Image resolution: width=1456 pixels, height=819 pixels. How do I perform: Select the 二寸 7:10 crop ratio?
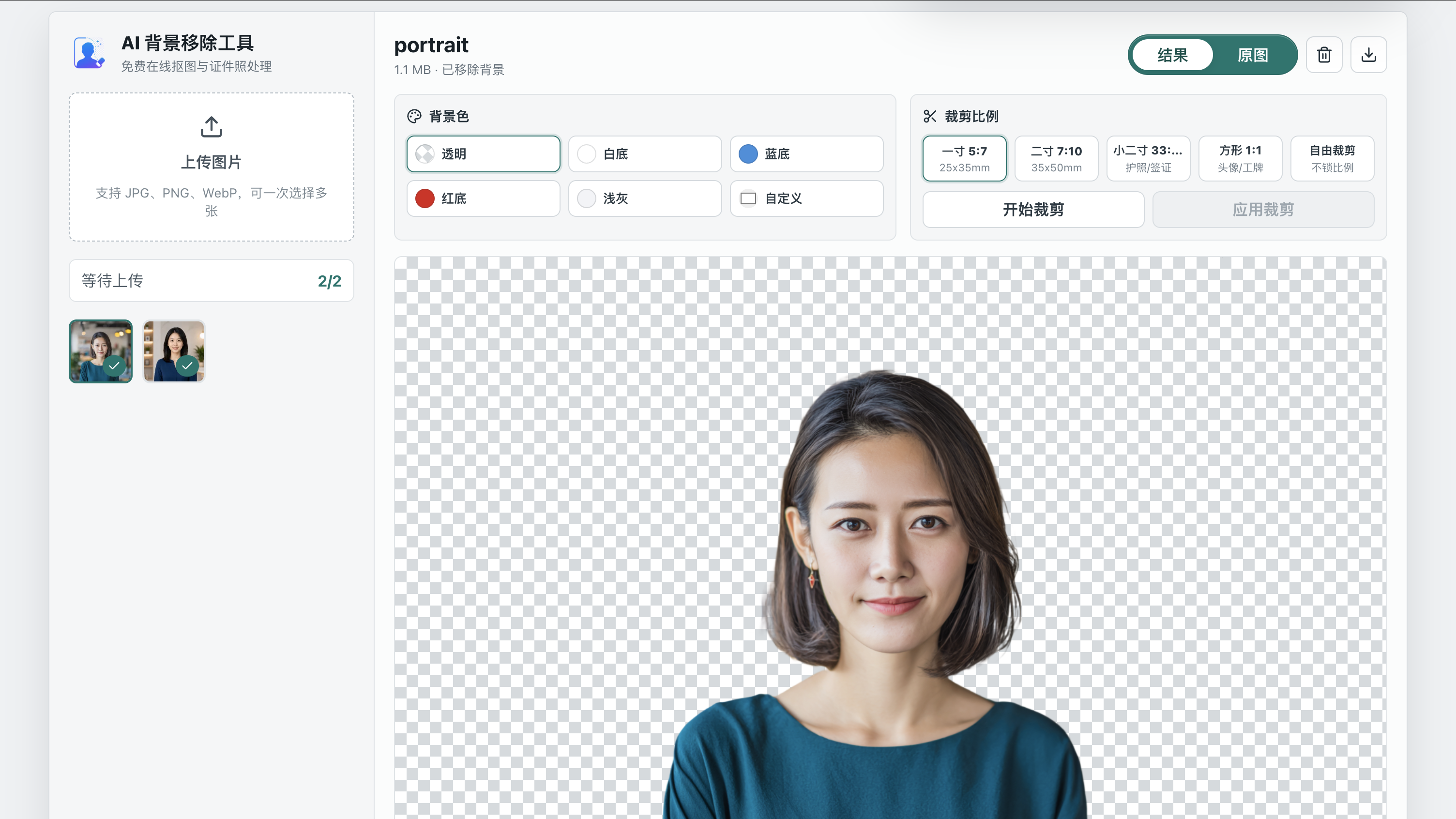click(1056, 158)
